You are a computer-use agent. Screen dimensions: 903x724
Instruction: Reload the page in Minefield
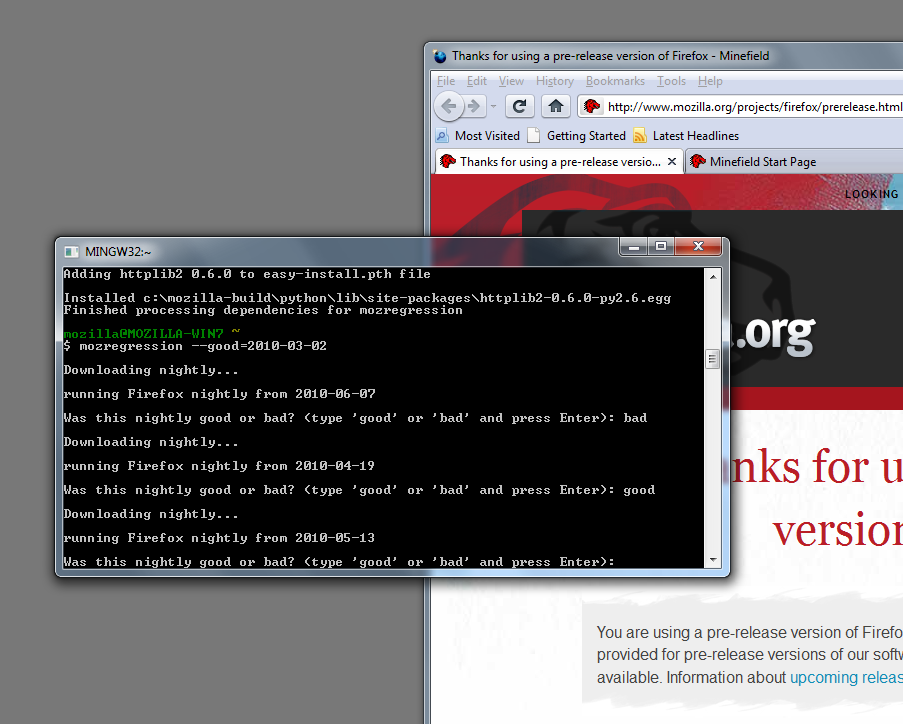pyautogui.click(x=519, y=106)
